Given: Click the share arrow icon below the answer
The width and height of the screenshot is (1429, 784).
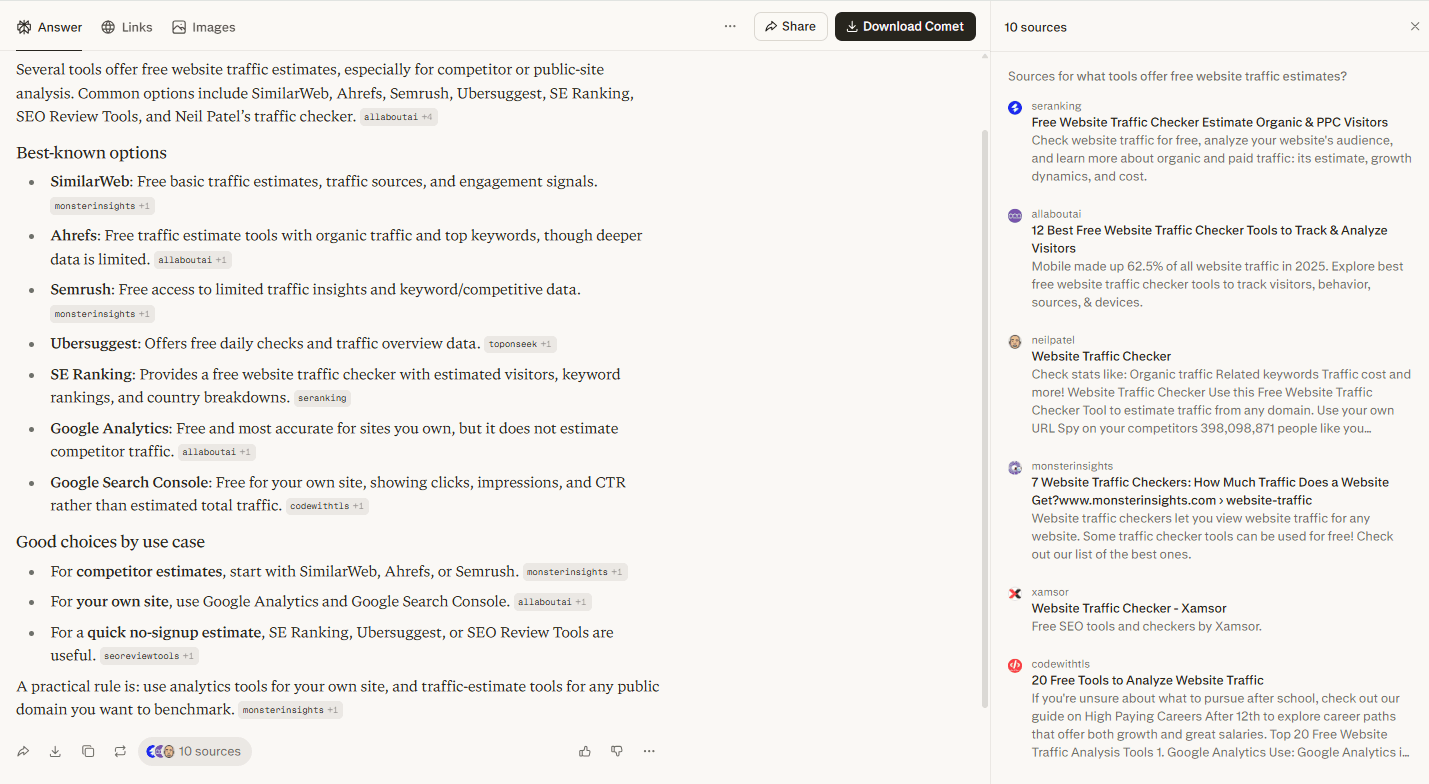Looking at the screenshot, I should 24,751.
